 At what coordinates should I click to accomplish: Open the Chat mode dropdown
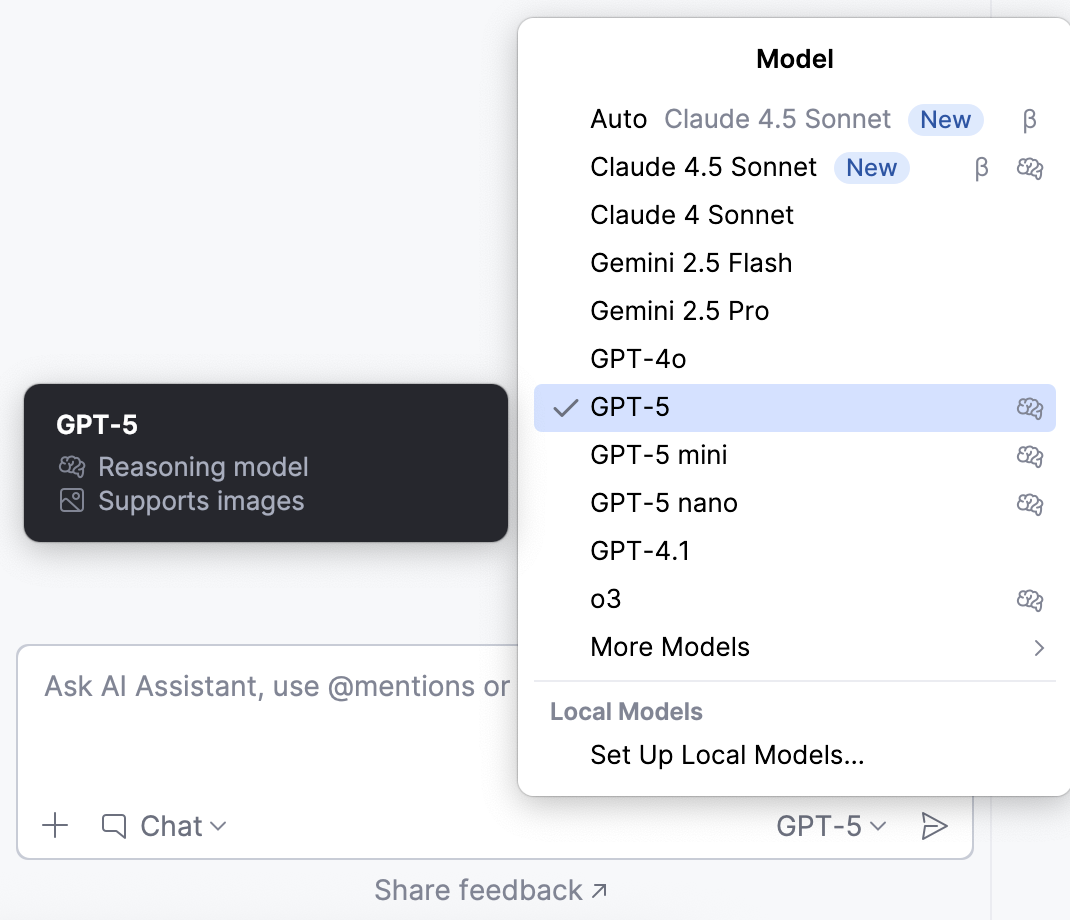click(x=177, y=826)
